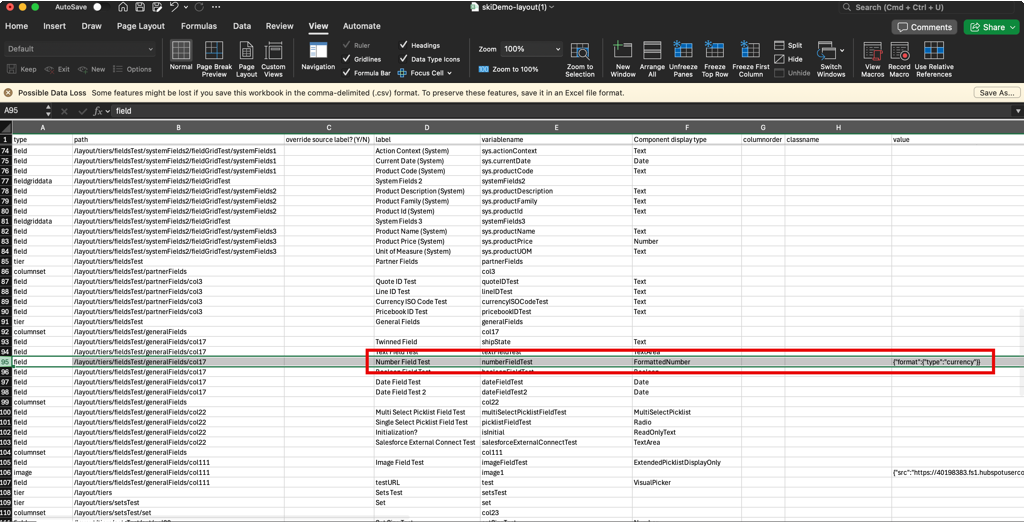Click the Save As... button in warning bar
The width and height of the screenshot is (1024, 522).
997,93
